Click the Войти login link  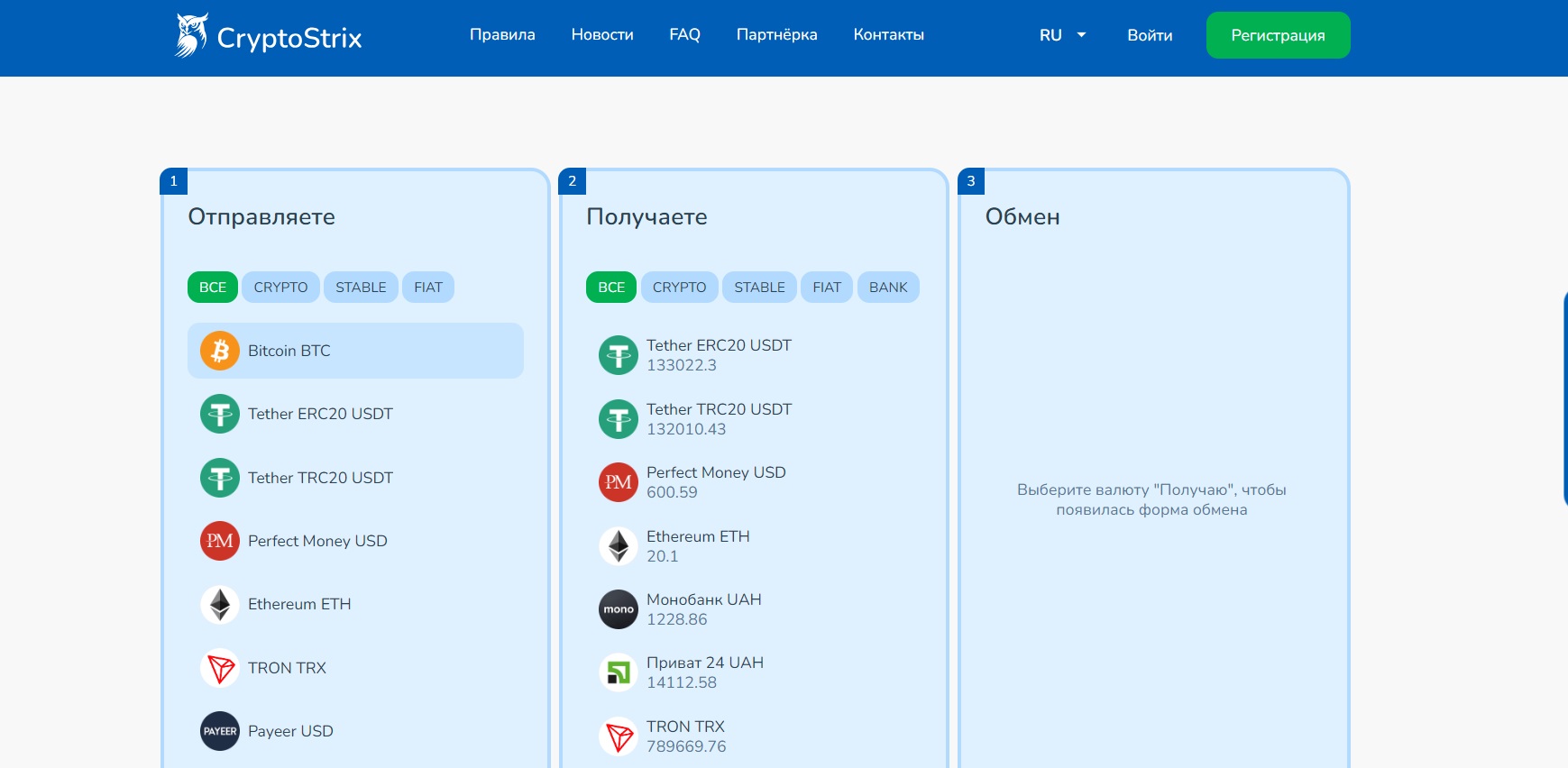pyautogui.click(x=1150, y=35)
